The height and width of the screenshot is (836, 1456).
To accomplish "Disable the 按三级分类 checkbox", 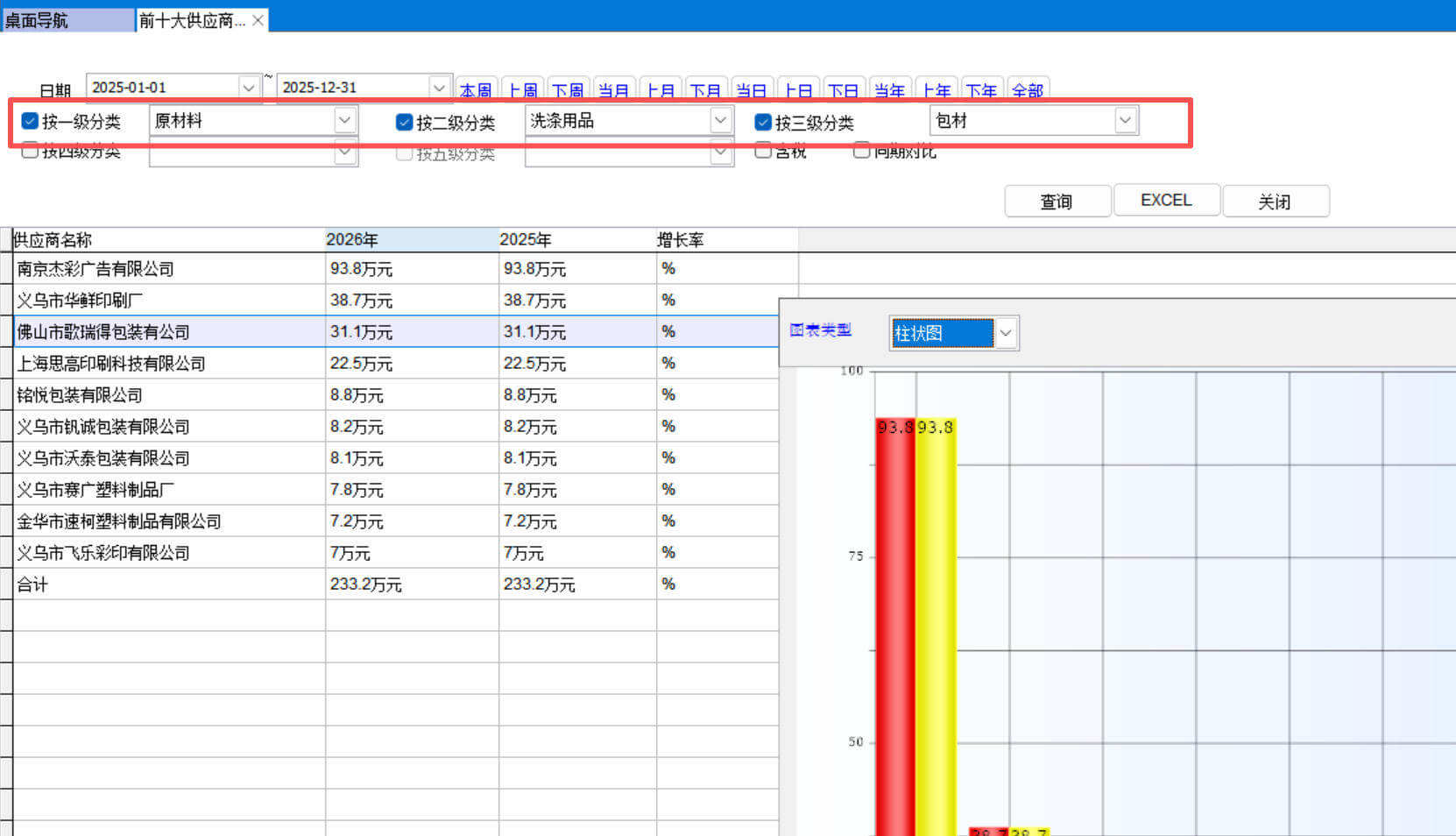I will coord(763,122).
